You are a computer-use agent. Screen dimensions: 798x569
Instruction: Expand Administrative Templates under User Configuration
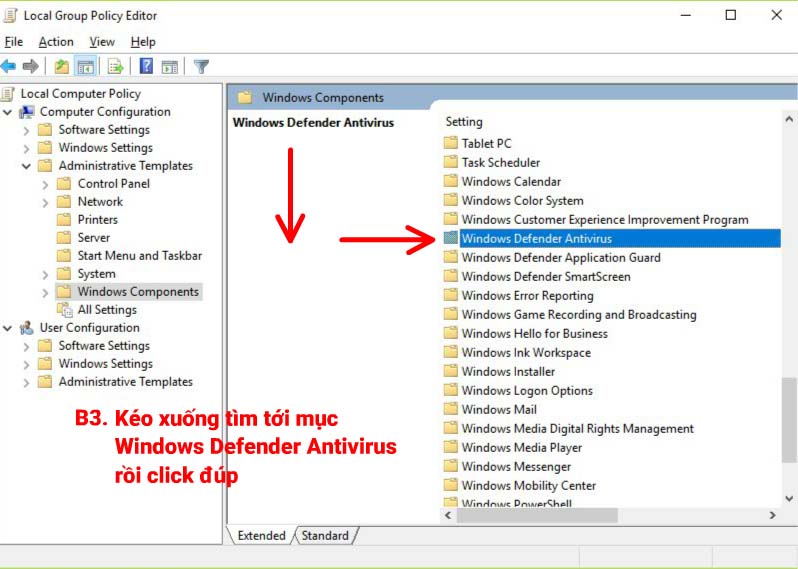coord(26,382)
